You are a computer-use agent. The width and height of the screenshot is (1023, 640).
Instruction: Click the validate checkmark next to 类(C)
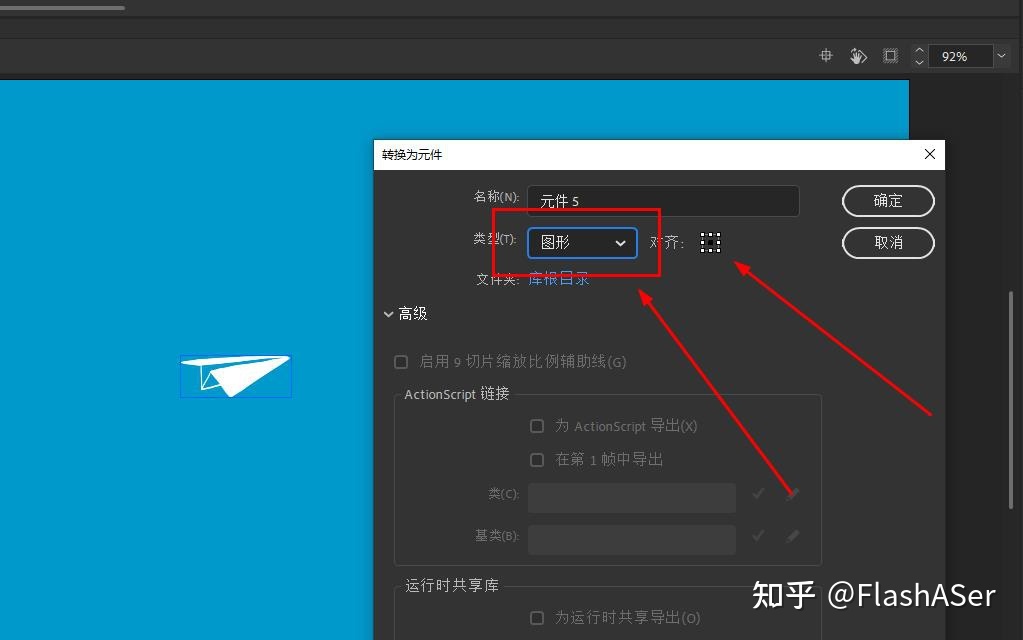click(758, 494)
